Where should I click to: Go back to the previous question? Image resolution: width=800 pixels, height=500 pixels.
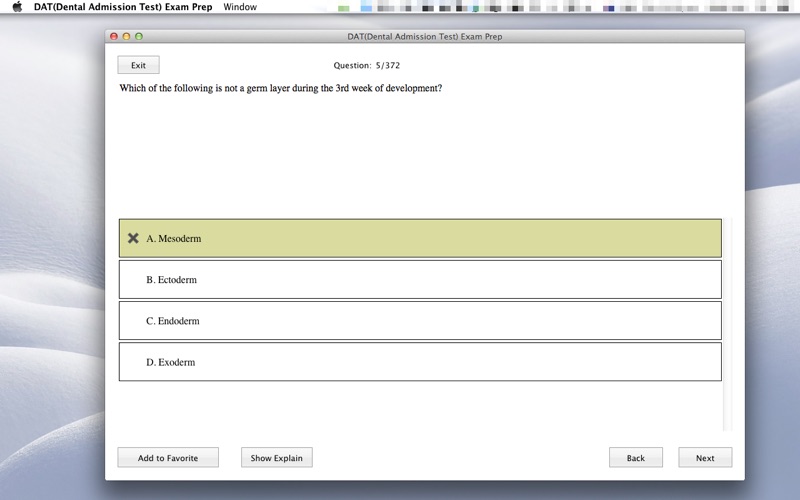click(636, 458)
